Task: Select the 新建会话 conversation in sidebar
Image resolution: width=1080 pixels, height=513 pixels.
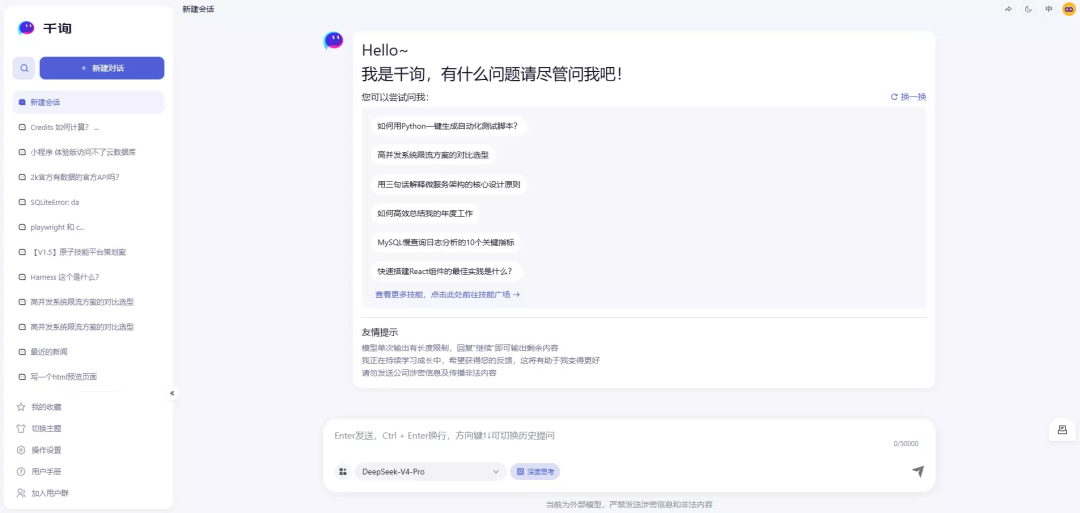Action: tap(88, 102)
